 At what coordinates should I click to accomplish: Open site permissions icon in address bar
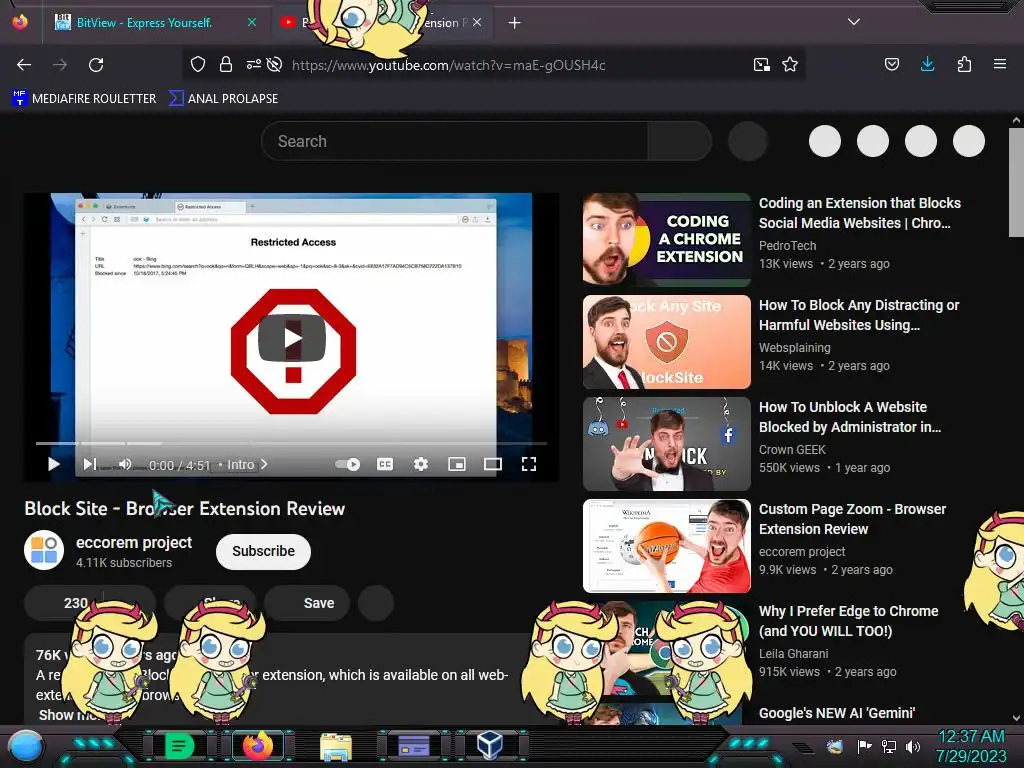pos(253,64)
